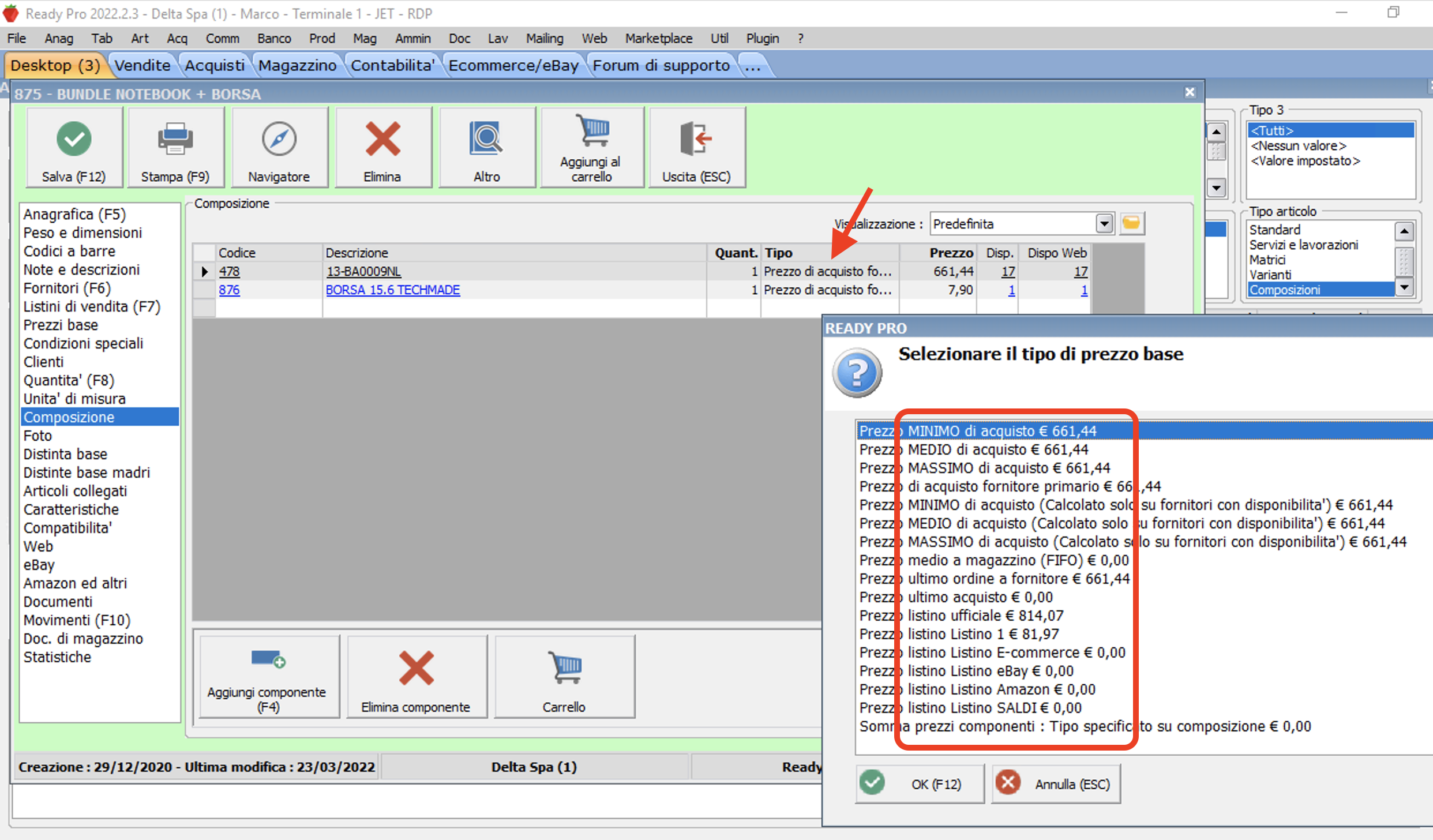The height and width of the screenshot is (840, 1433).
Task: Click the yellow folder icon beside Visualizzazione
Action: (x=1131, y=223)
